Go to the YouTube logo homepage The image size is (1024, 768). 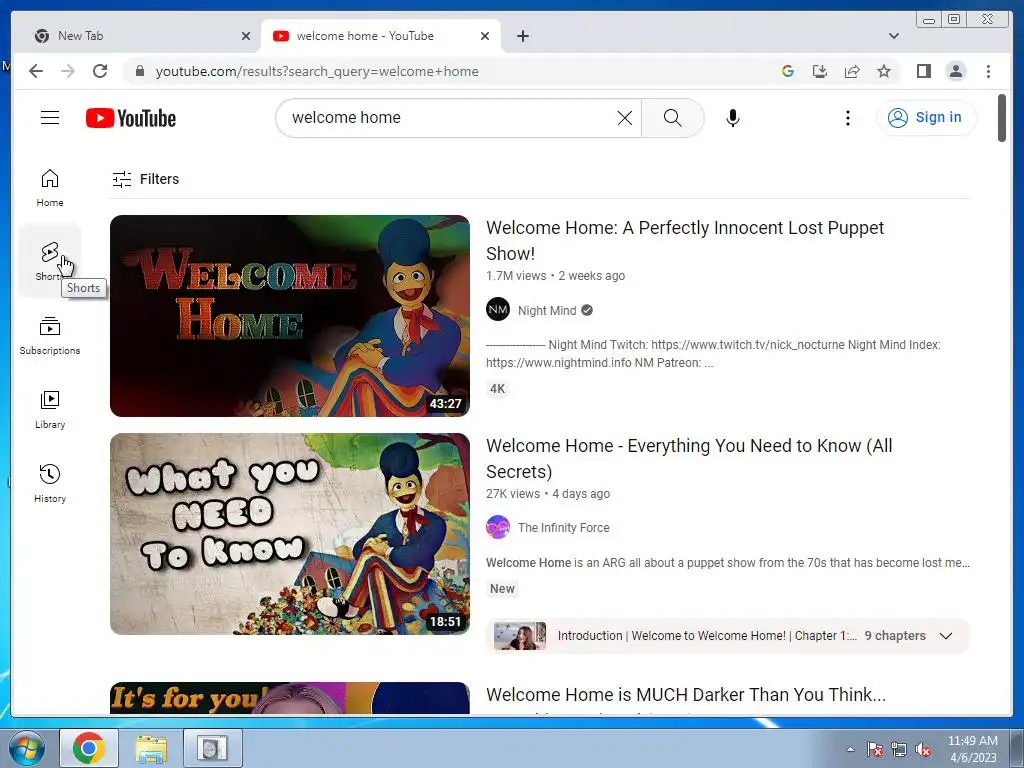131,118
